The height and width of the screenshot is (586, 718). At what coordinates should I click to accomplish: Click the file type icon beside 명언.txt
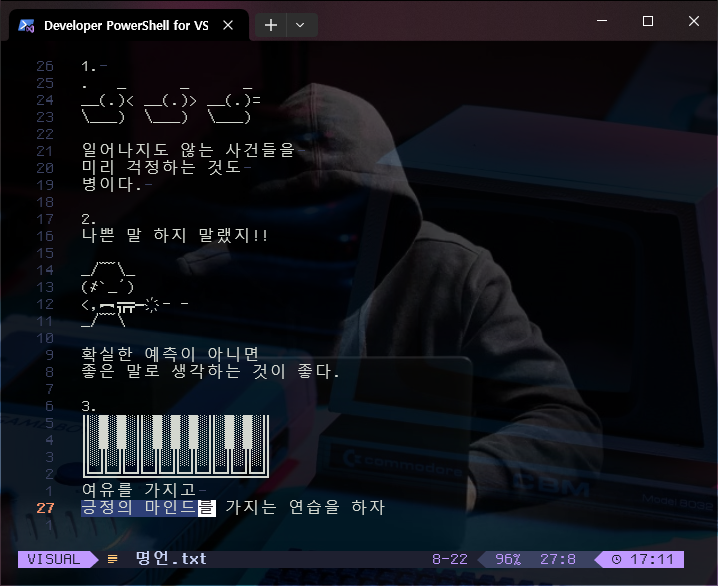(x=113, y=559)
